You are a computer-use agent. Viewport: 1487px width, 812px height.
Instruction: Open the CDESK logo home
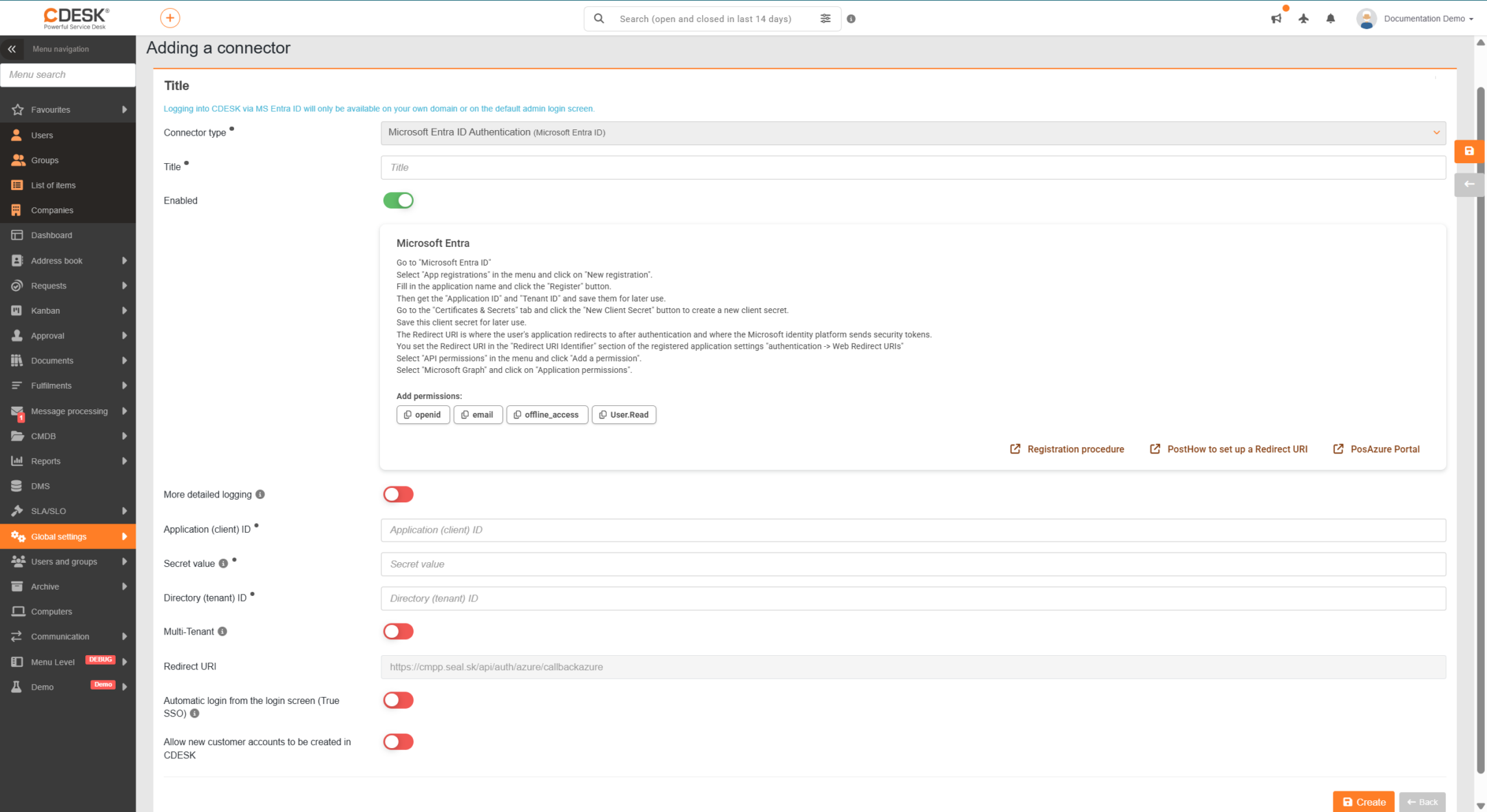[76, 18]
